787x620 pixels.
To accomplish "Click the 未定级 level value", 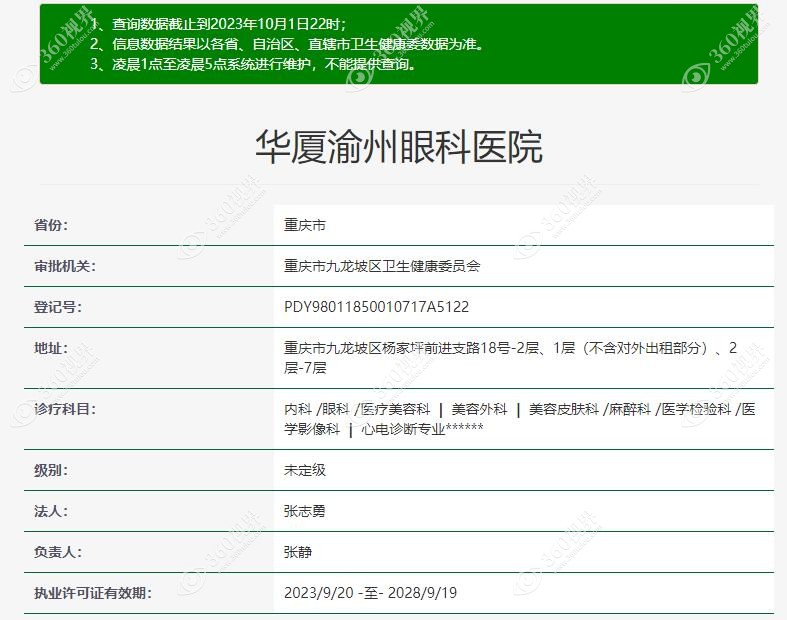I will [x=305, y=470].
